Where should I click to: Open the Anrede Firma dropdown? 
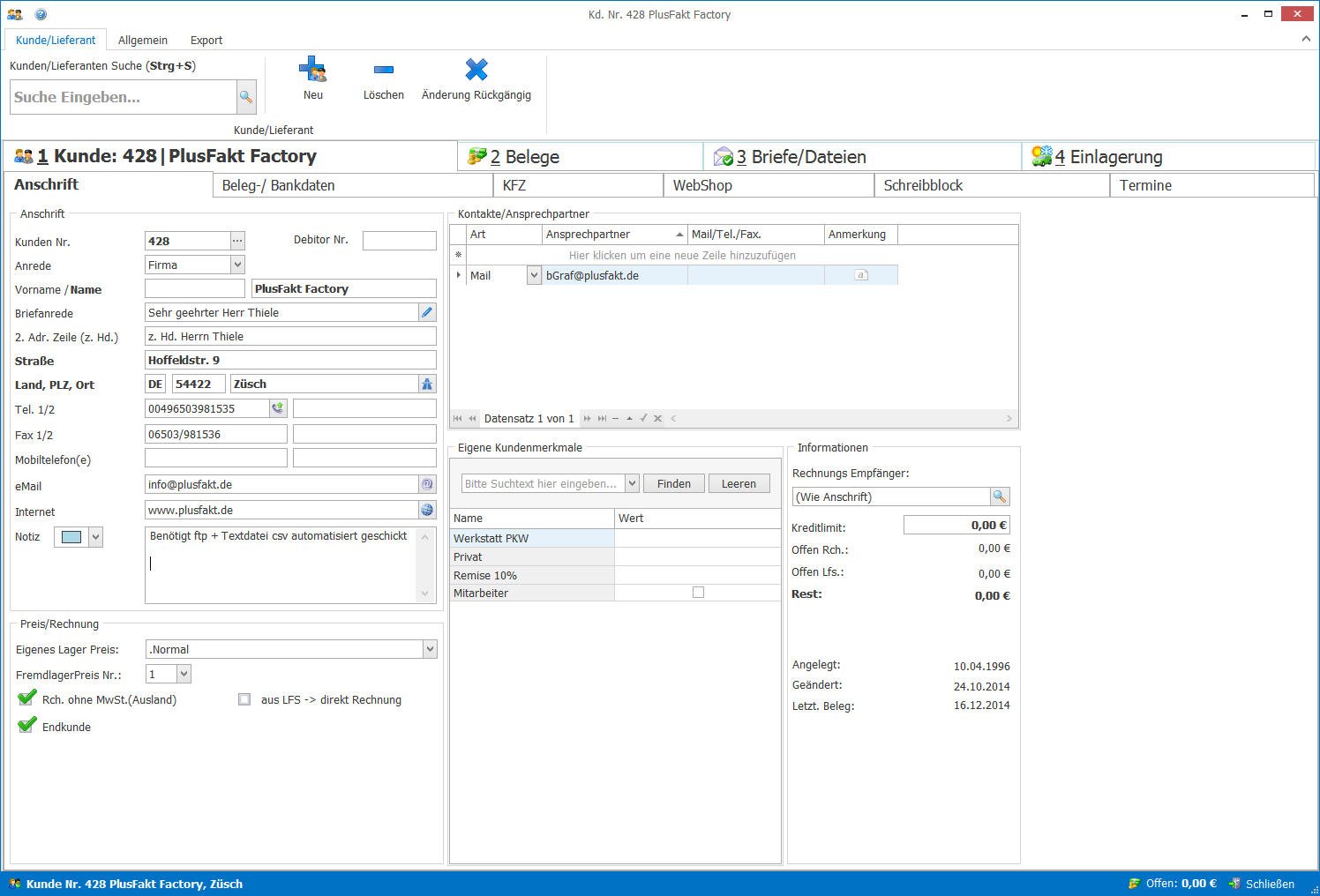(x=237, y=265)
